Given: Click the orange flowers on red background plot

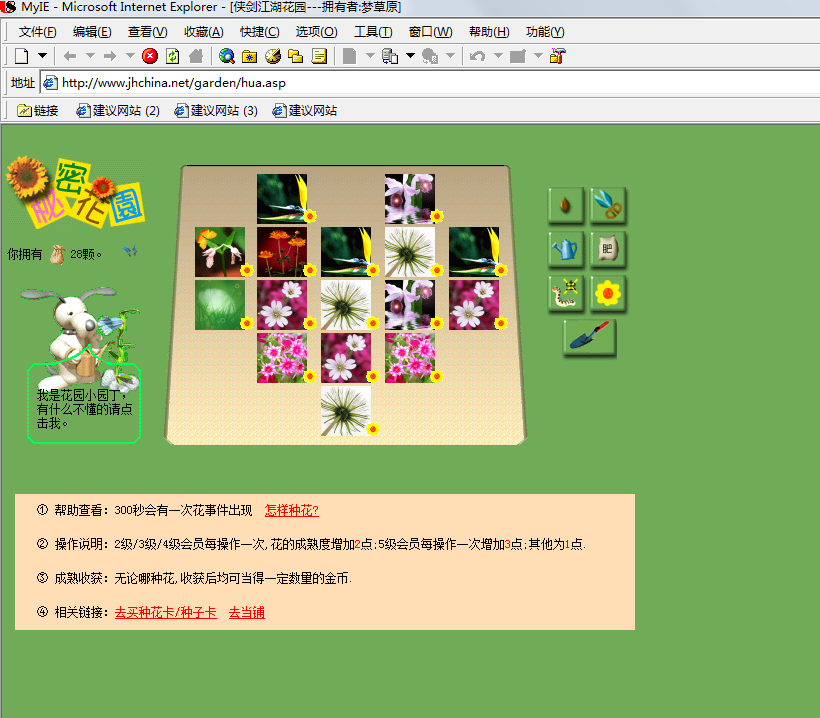Looking at the screenshot, I should [282, 252].
